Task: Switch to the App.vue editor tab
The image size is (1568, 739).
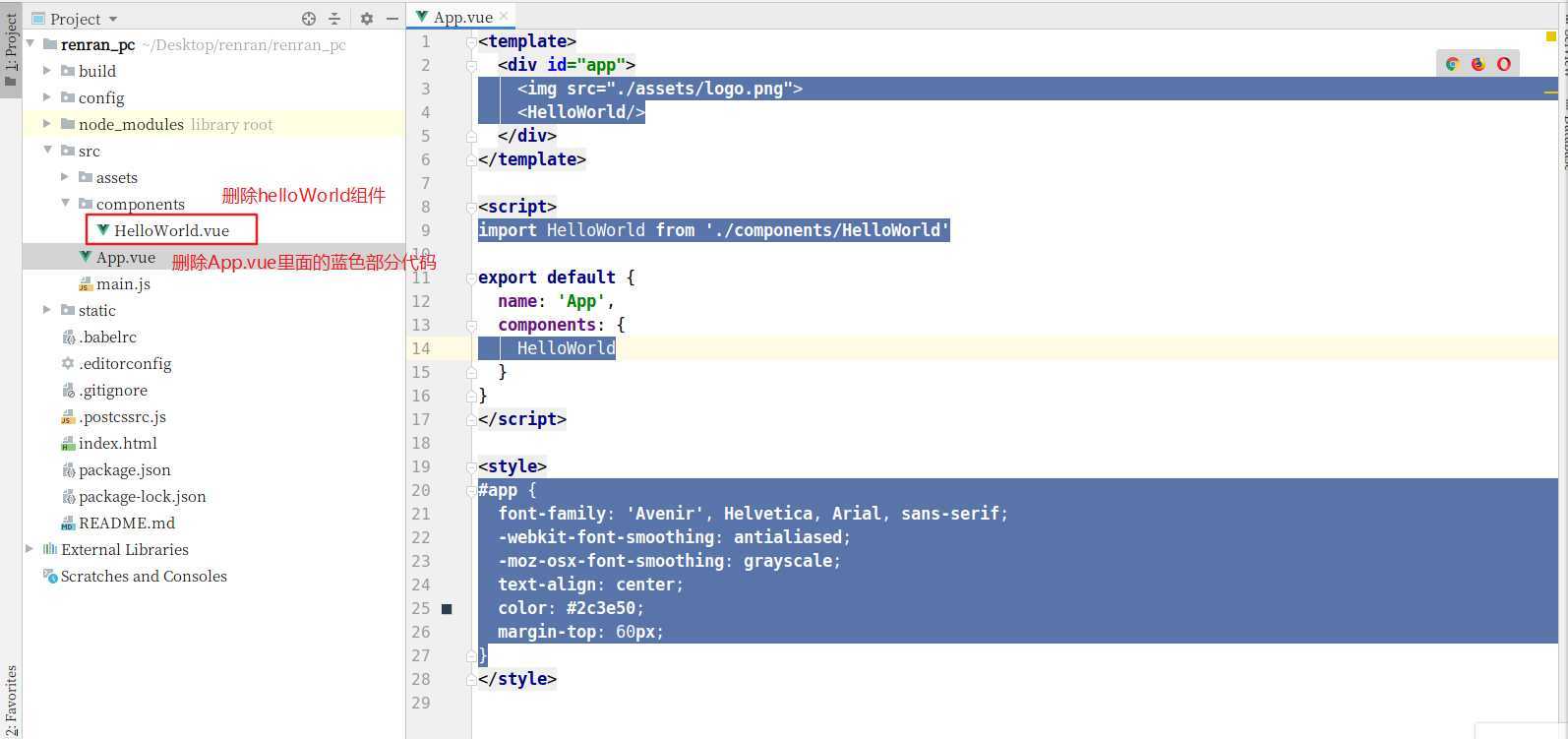Action: click(461, 17)
